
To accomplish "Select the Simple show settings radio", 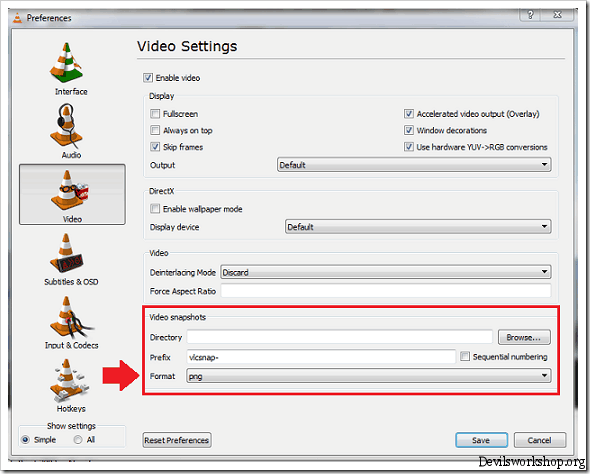I will pyautogui.click(x=26, y=439).
